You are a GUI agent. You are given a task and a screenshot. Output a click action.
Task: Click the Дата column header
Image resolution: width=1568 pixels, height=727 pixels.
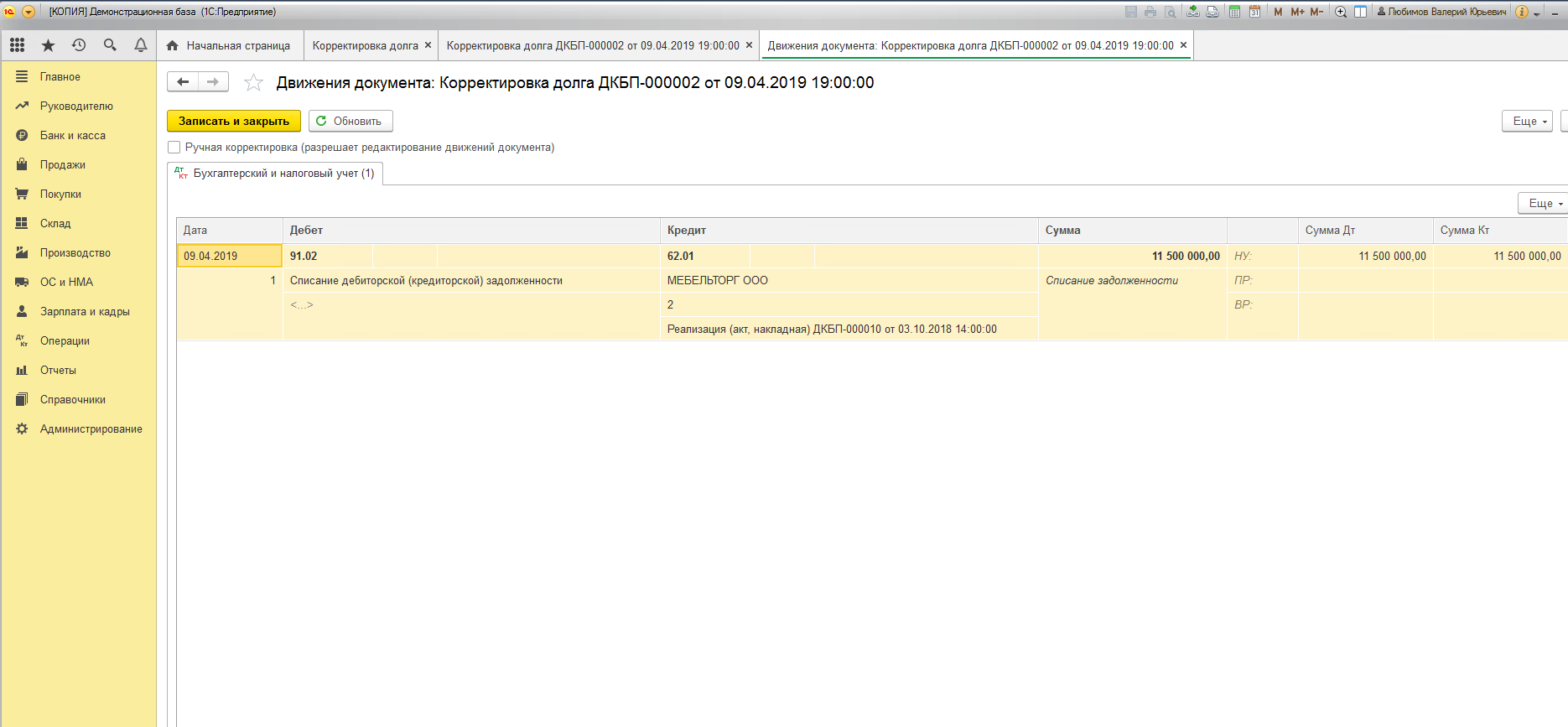tap(230, 230)
